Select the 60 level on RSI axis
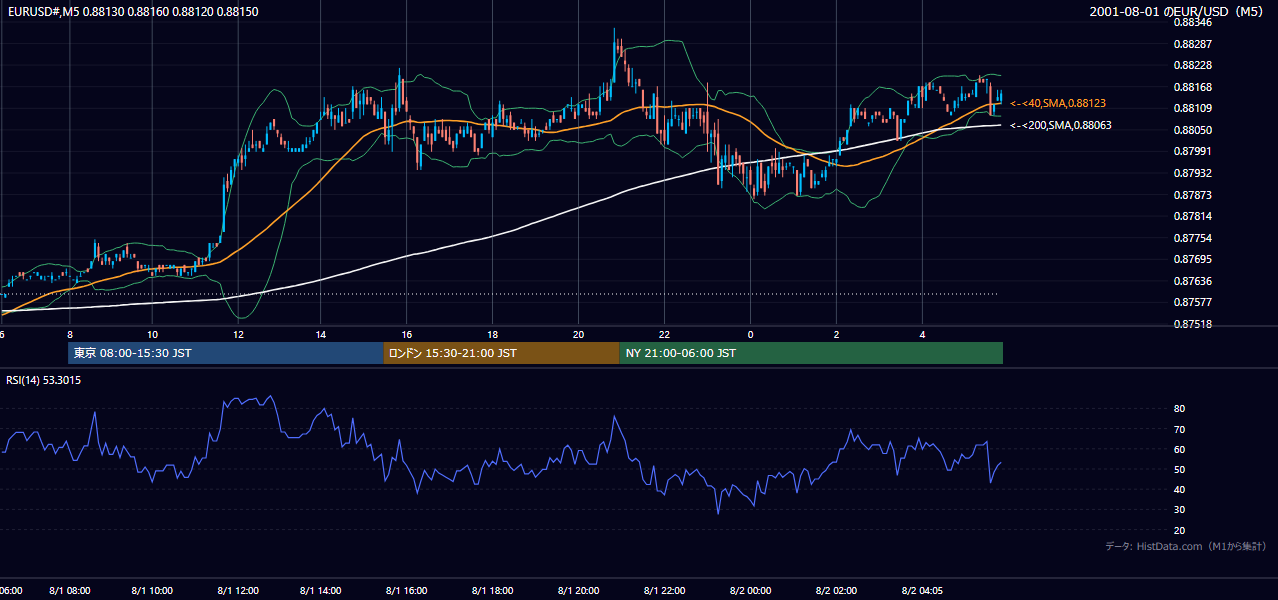1278x600 pixels. click(1179, 449)
